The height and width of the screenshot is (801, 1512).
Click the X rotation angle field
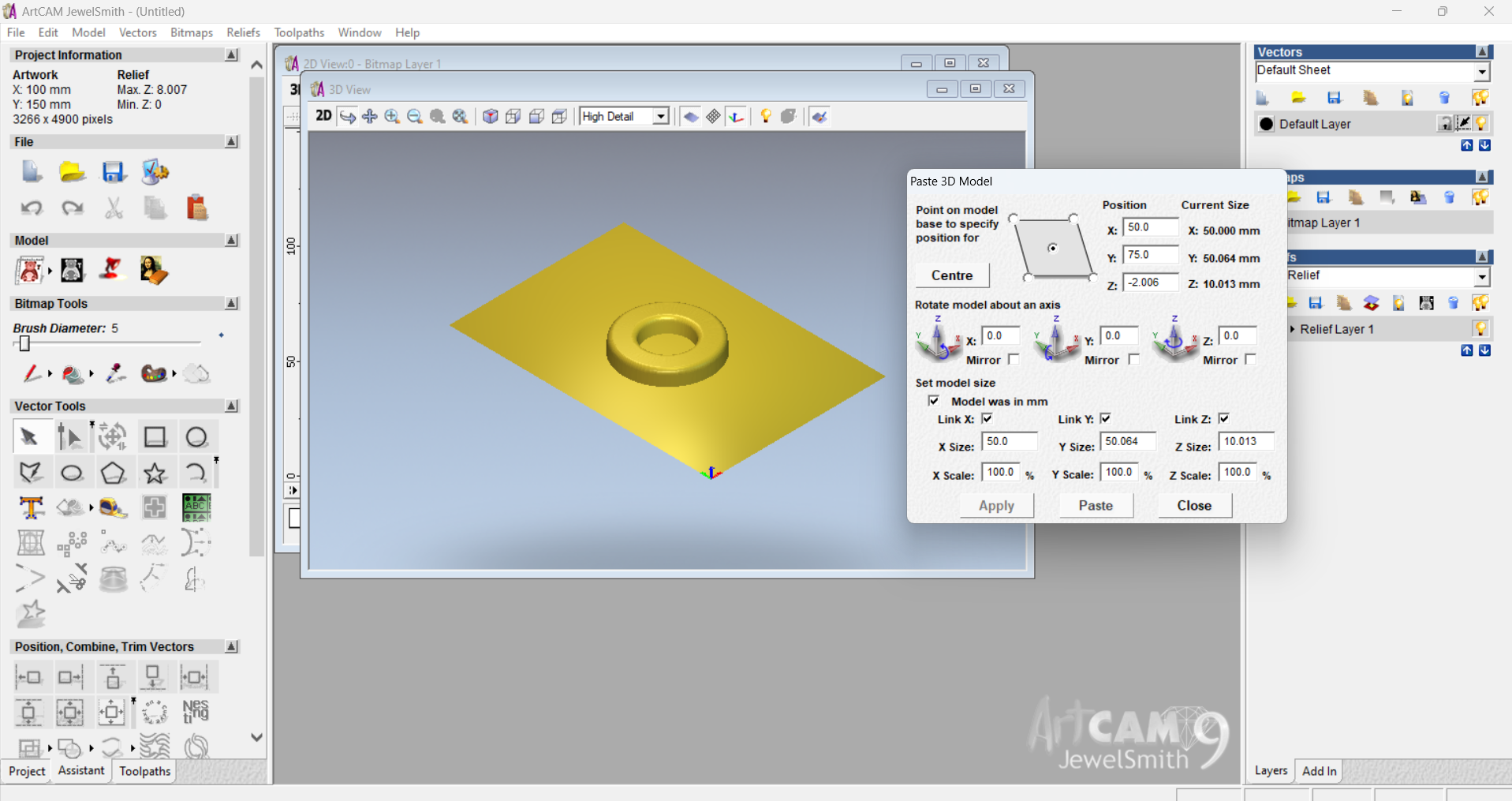tap(1000, 336)
